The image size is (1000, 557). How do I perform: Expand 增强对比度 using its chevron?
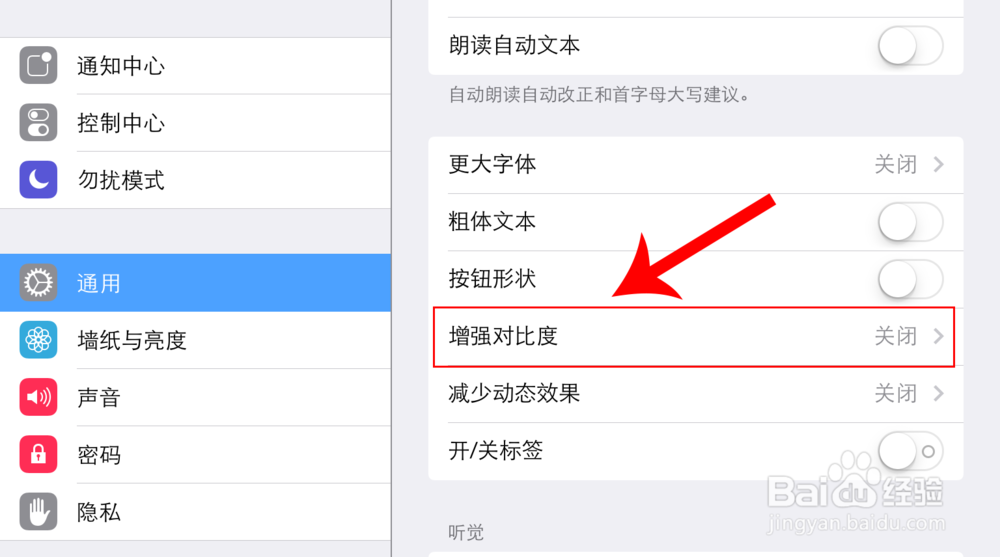click(x=938, y=337)
